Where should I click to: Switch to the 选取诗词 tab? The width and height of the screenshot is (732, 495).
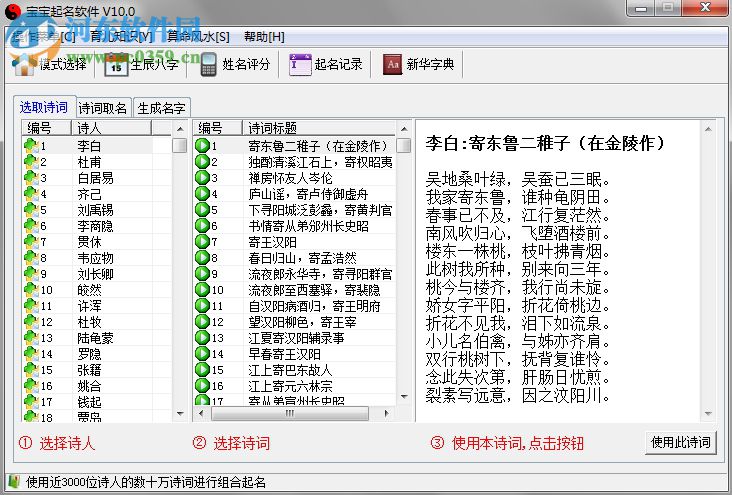point(43,107)
